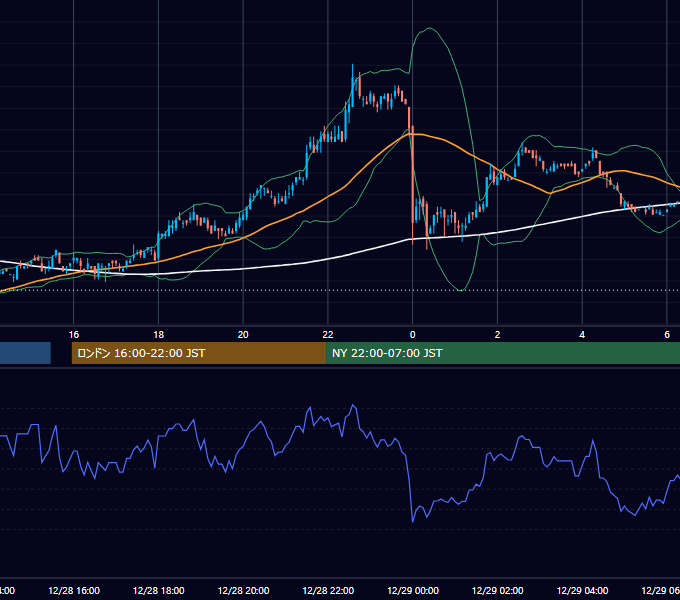This screenshot has height=600, width=680.
Task: Click the 12/28 18:00 time label
Action: tap(159, 590)
